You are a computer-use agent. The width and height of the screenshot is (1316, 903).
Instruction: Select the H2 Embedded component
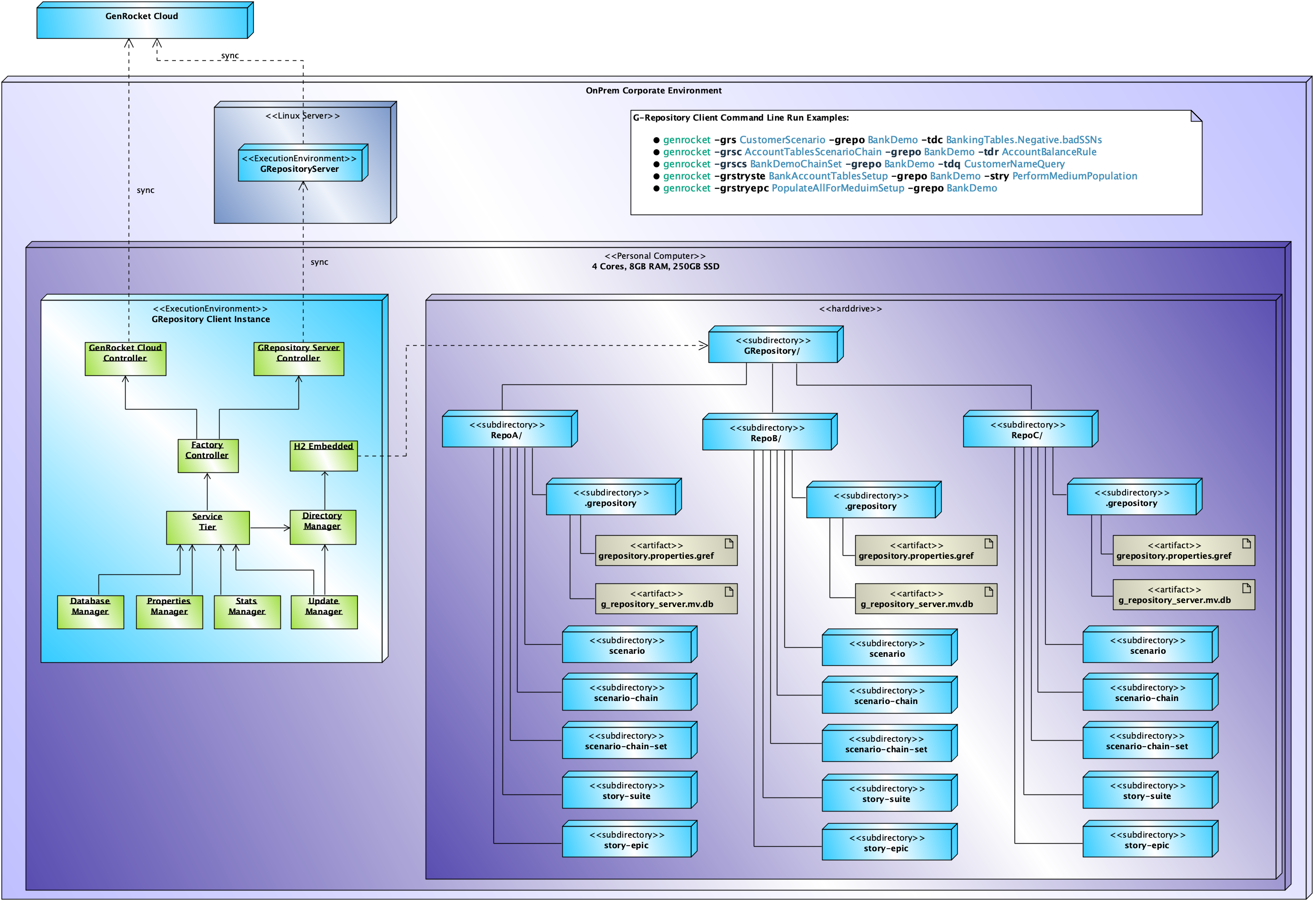pyautogui.click(x=323, y=456)
